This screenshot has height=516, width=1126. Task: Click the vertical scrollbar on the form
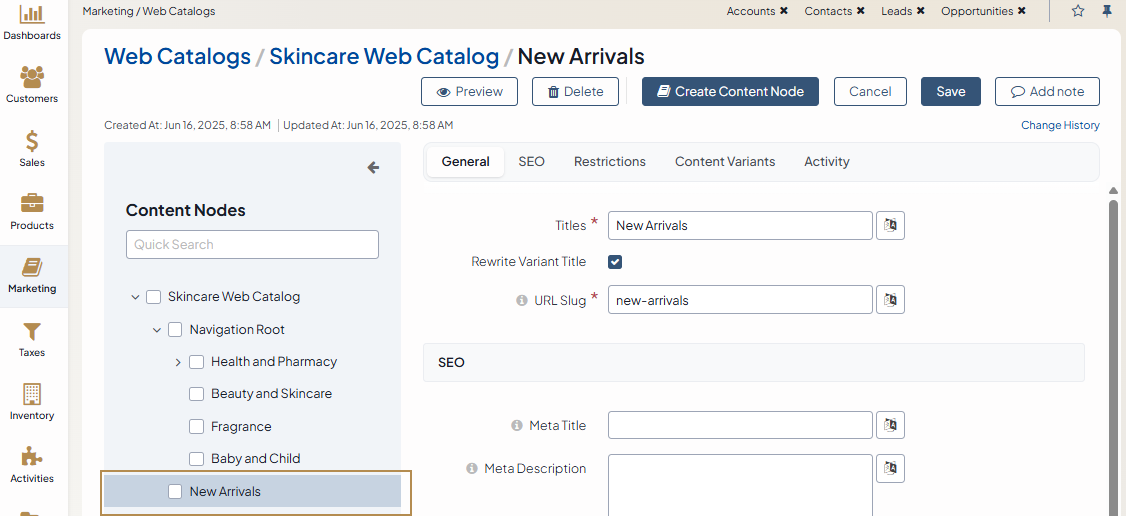click(x=1113, y=350)
